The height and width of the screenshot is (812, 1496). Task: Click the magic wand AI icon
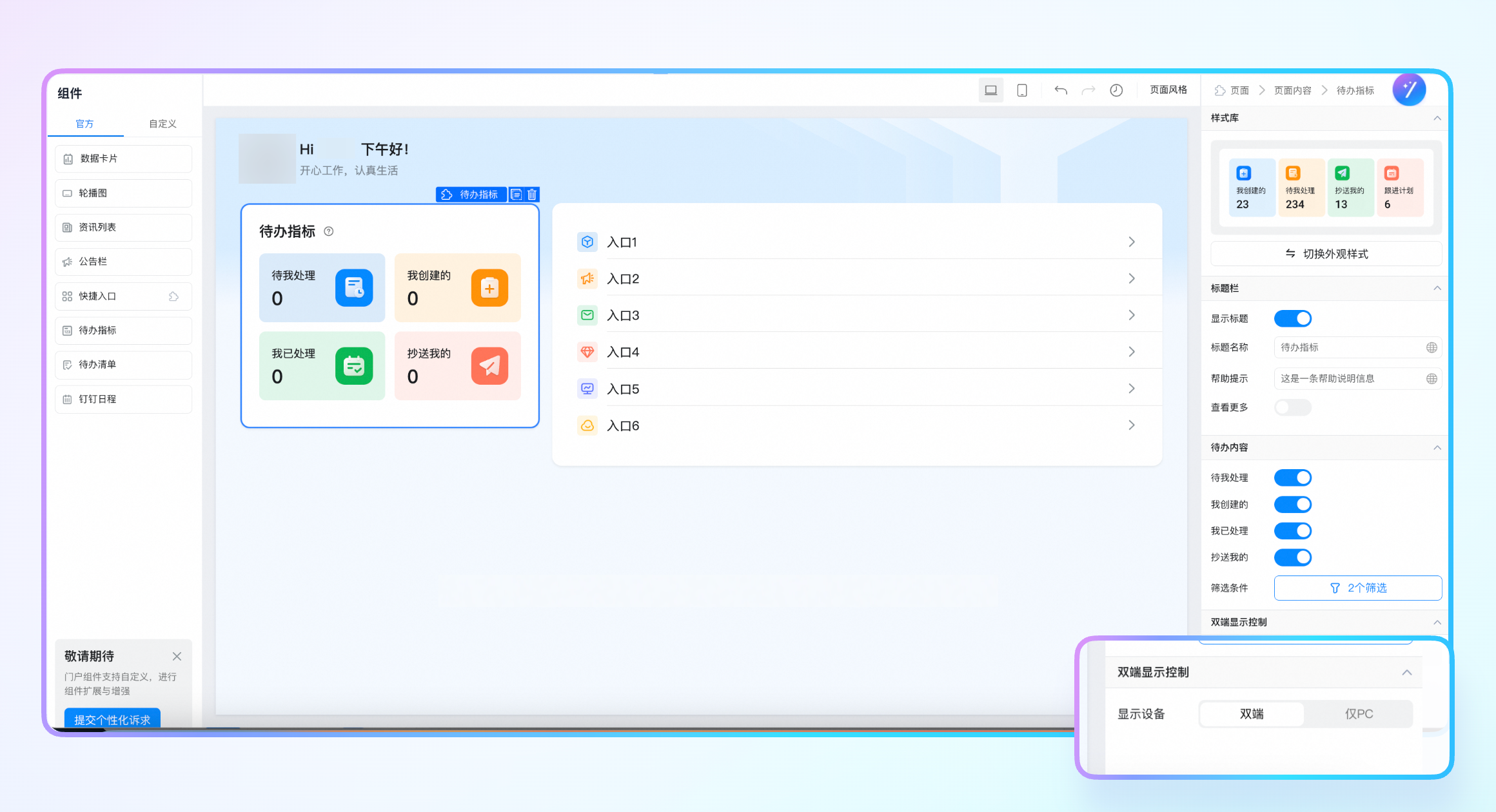(1409, 90)
